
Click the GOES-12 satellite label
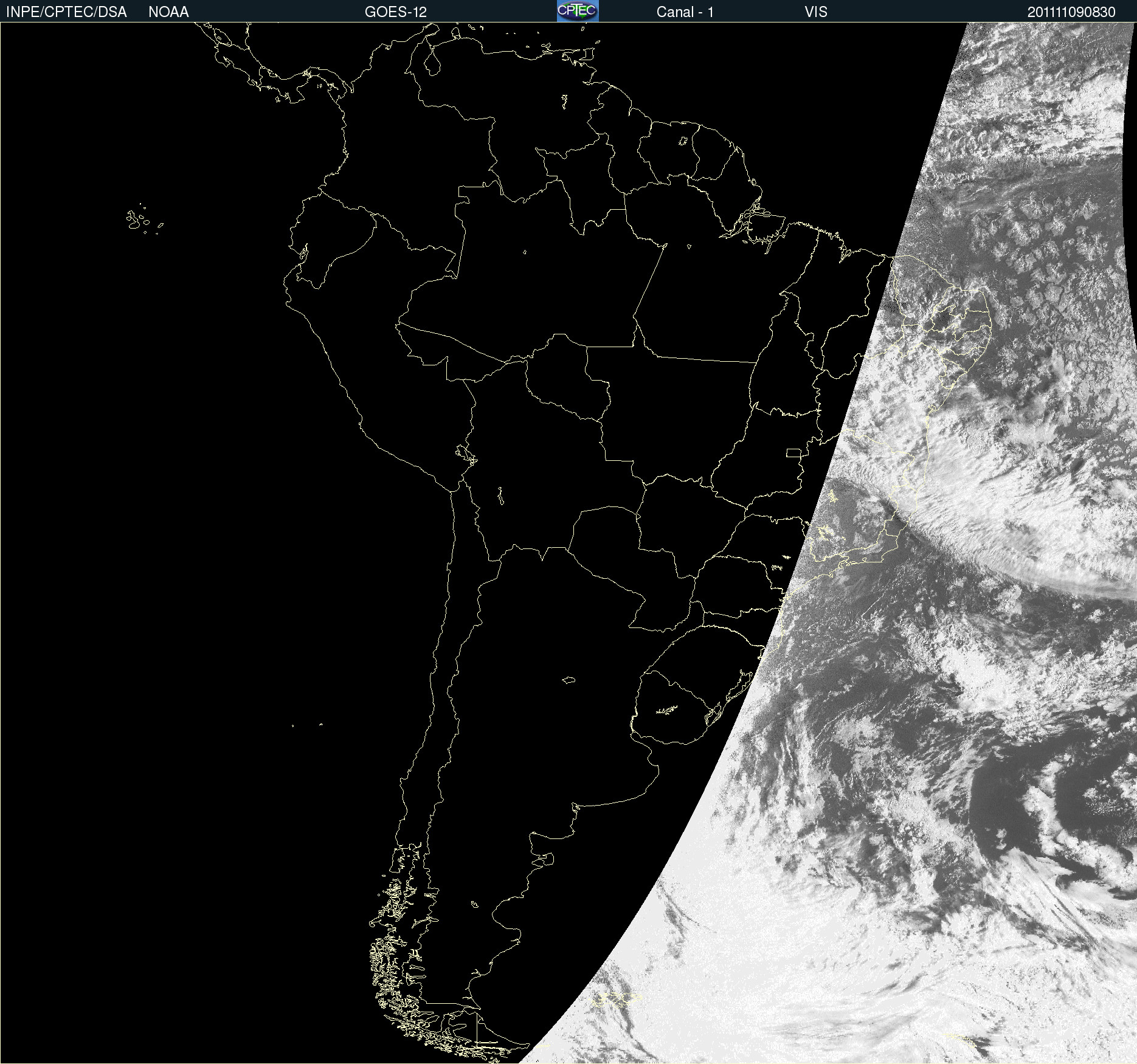coord(396,12)
